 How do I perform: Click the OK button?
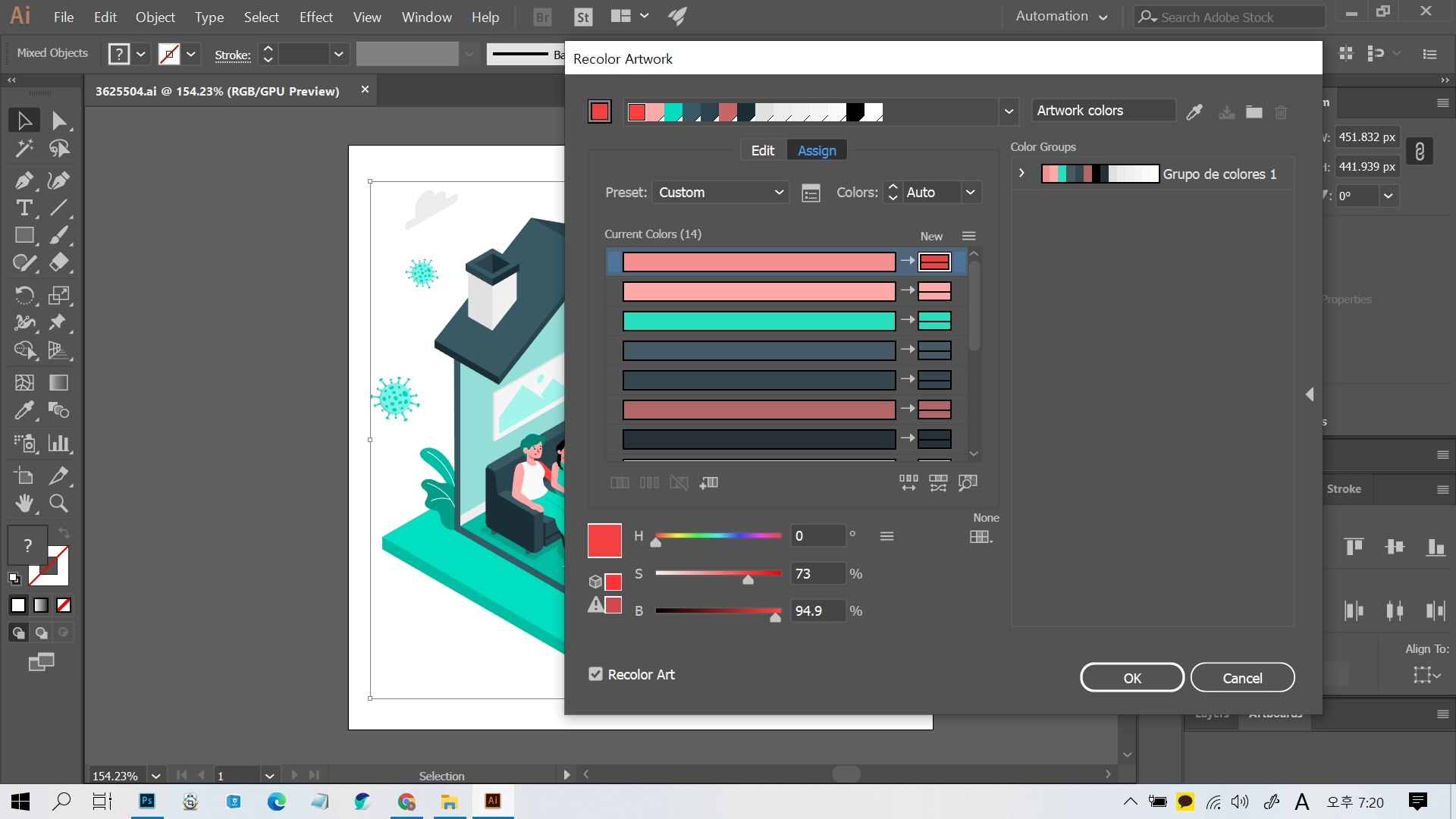(x=1131, y=678)
